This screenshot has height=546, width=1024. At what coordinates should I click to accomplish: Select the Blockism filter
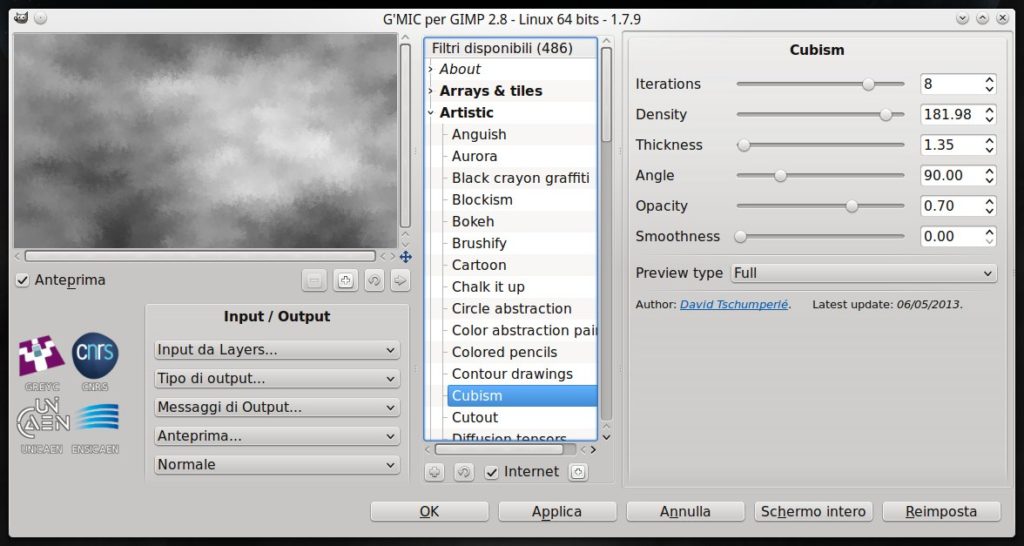pyautogui.click(x=482, y=200)
